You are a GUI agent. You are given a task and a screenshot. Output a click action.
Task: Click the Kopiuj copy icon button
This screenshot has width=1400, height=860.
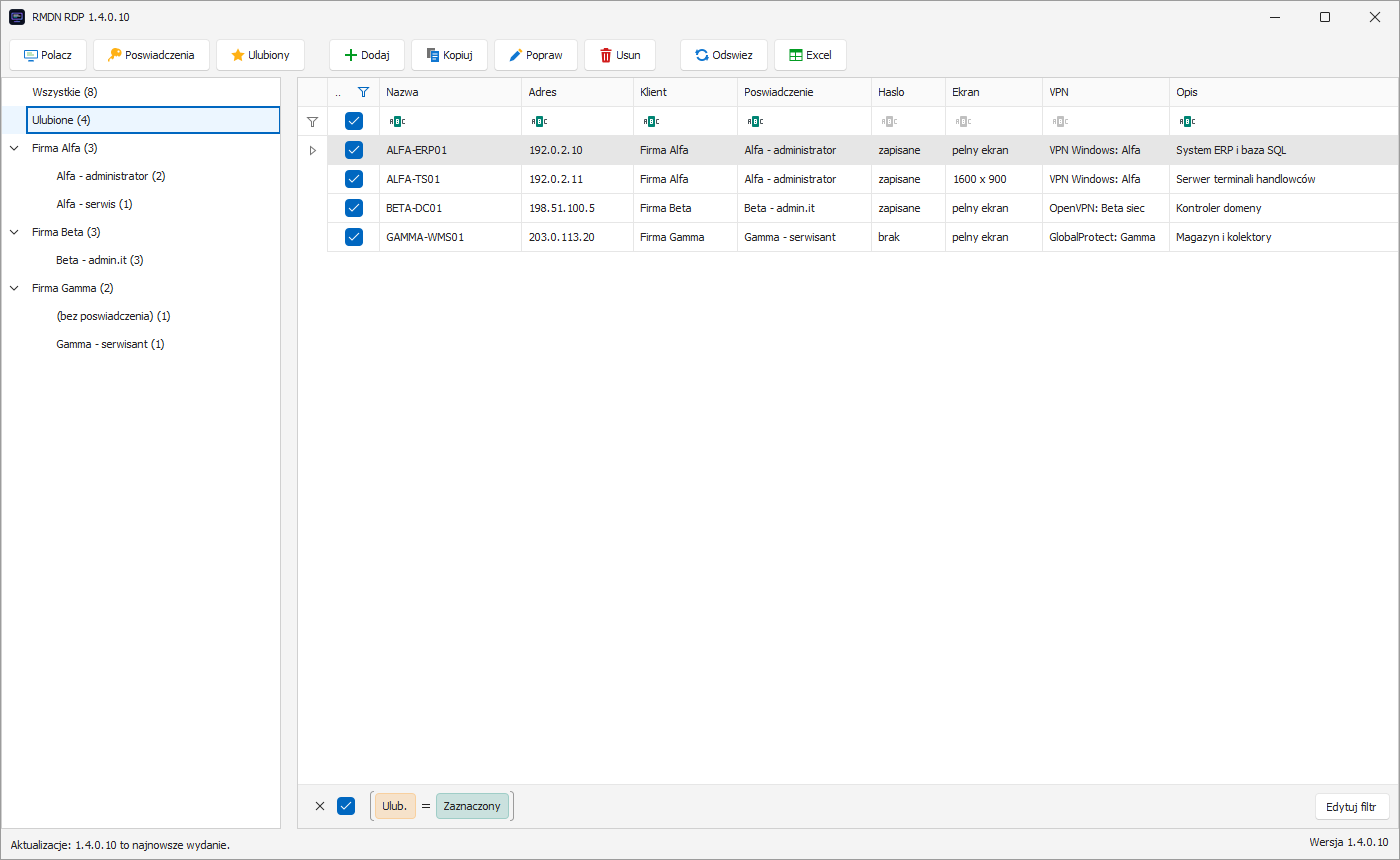[x=449, y=55]
